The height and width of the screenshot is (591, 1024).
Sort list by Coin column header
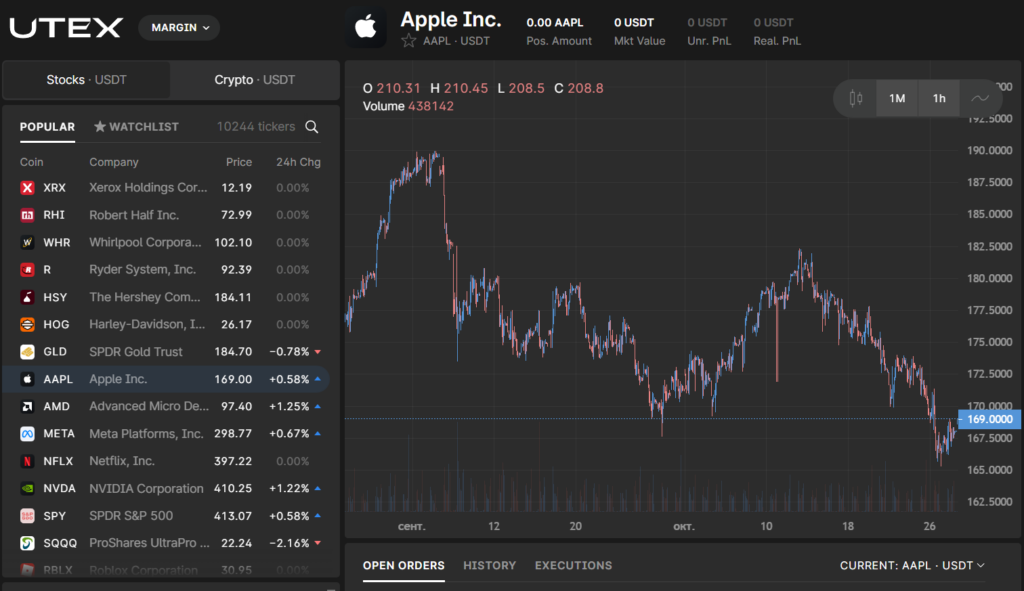(x=31, y=162)
